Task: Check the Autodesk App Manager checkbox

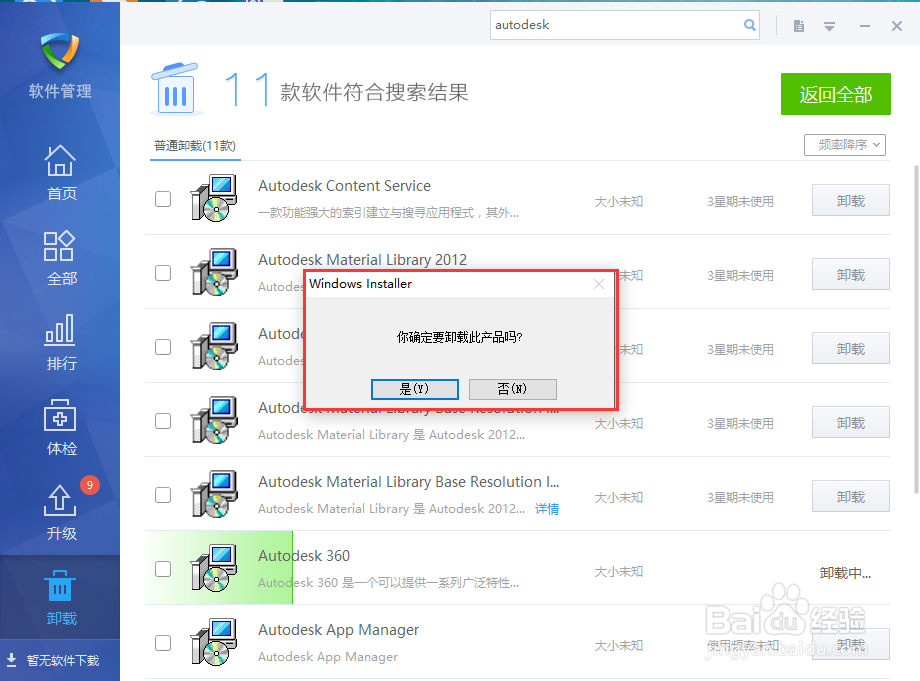Action: click(x=163, y=642)
